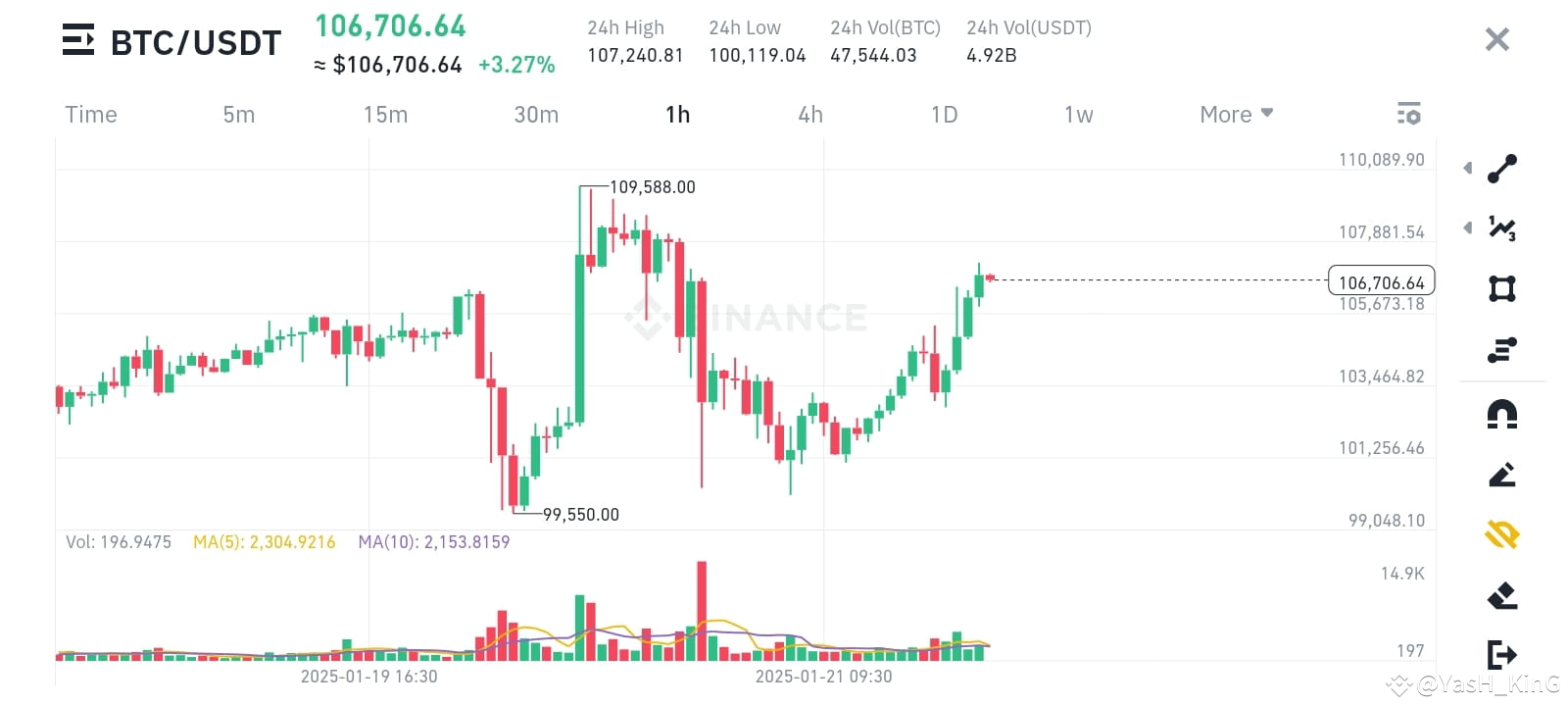The width and height of the screenshot is (1568, 706).
Task: Click the exit drawing mode icon
Action: pos(1501,655)
